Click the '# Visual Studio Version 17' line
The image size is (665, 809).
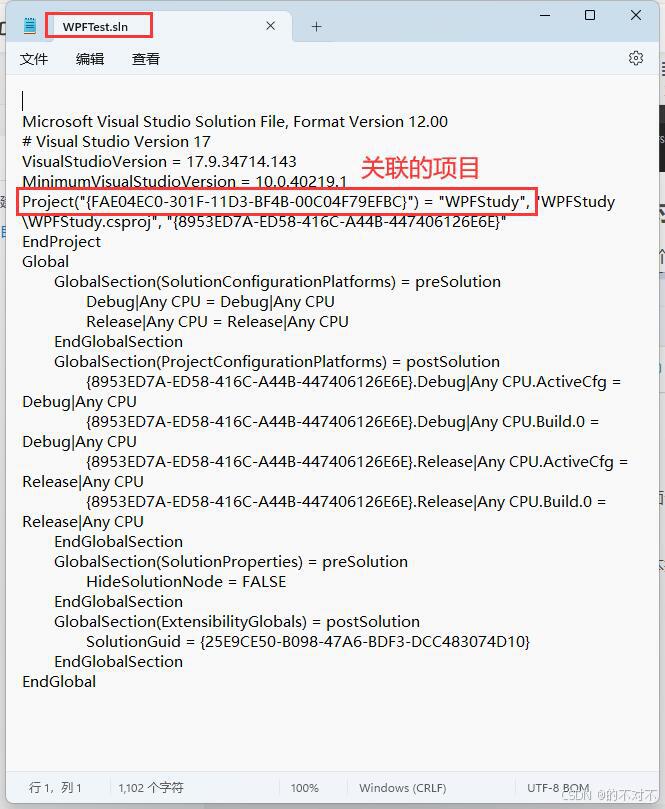[x=116, y=142]
